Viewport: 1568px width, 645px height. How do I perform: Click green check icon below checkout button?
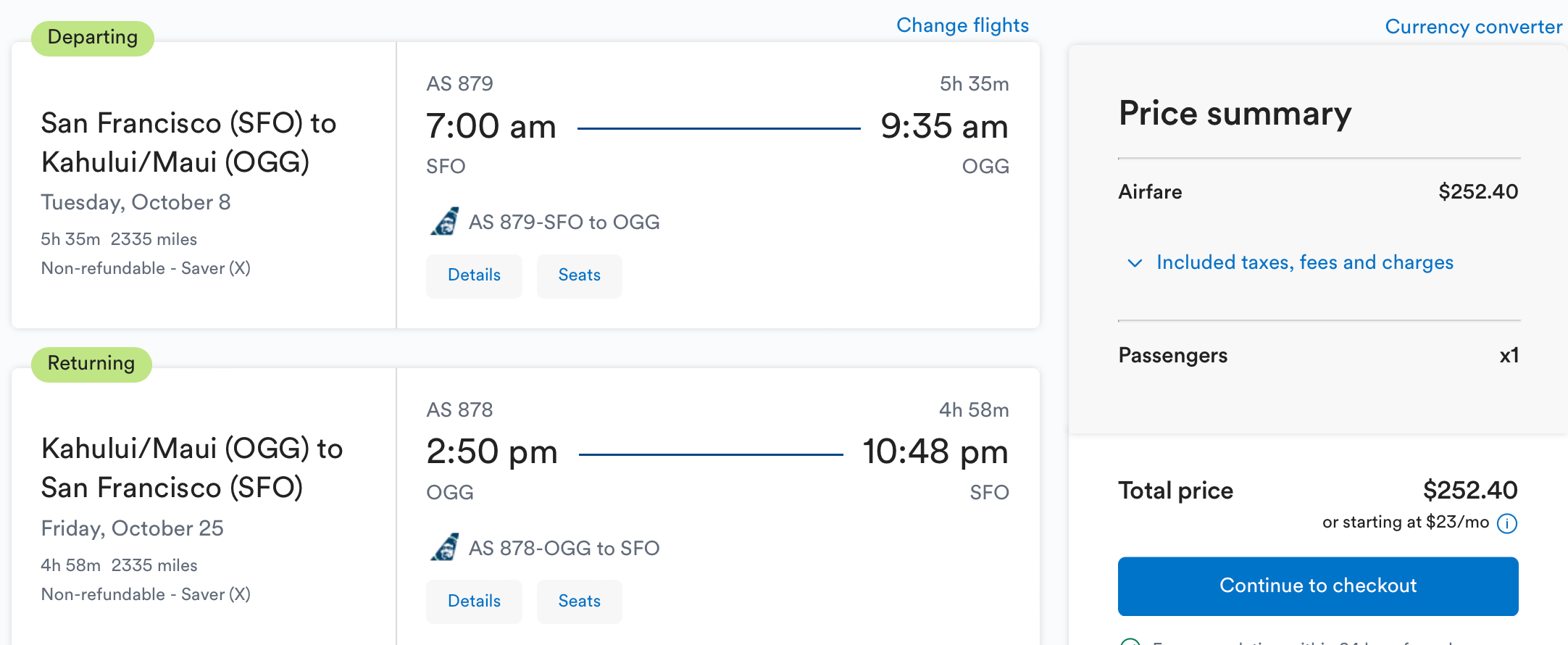(1130, 641)
